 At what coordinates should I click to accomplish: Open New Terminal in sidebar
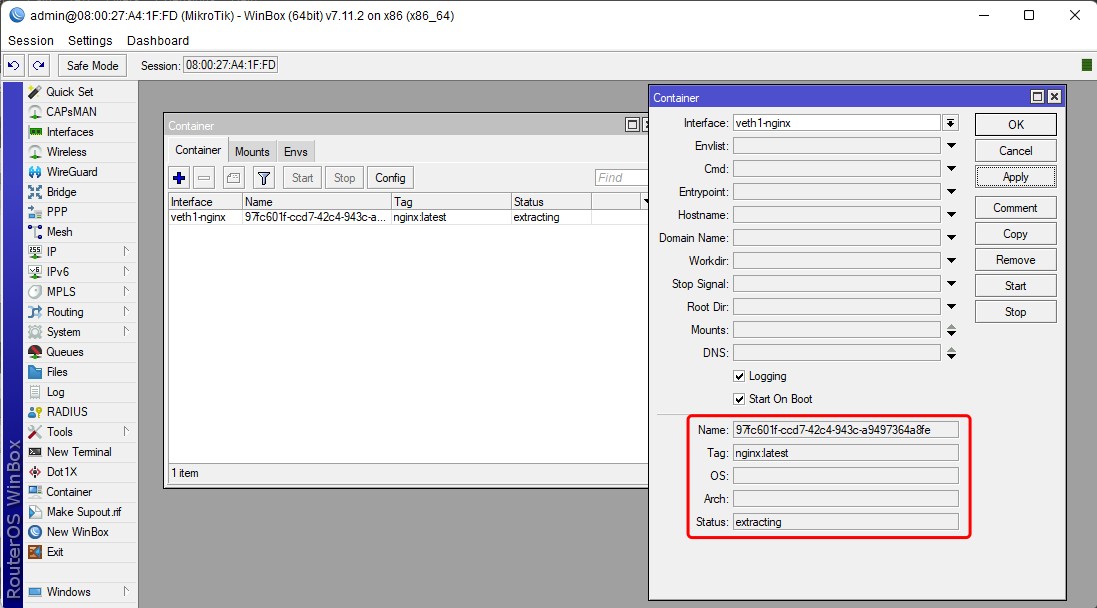[78, 452]
